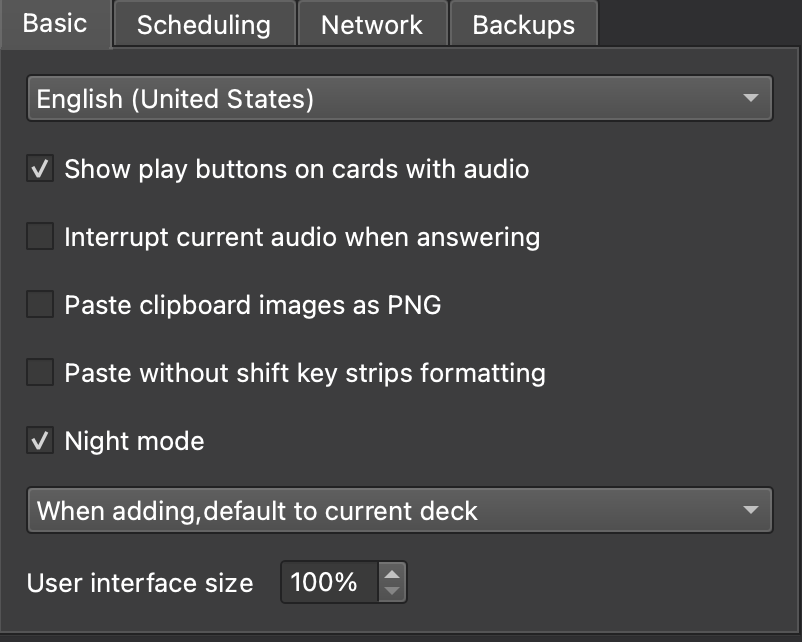Increase user interface size with up arrow
Image resolution: width=802 pixels, height=642 pixels.
click(392, 573)
